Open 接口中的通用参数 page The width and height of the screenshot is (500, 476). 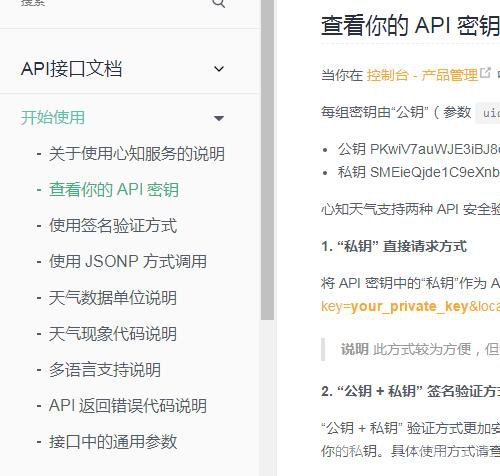click(113, 442)
